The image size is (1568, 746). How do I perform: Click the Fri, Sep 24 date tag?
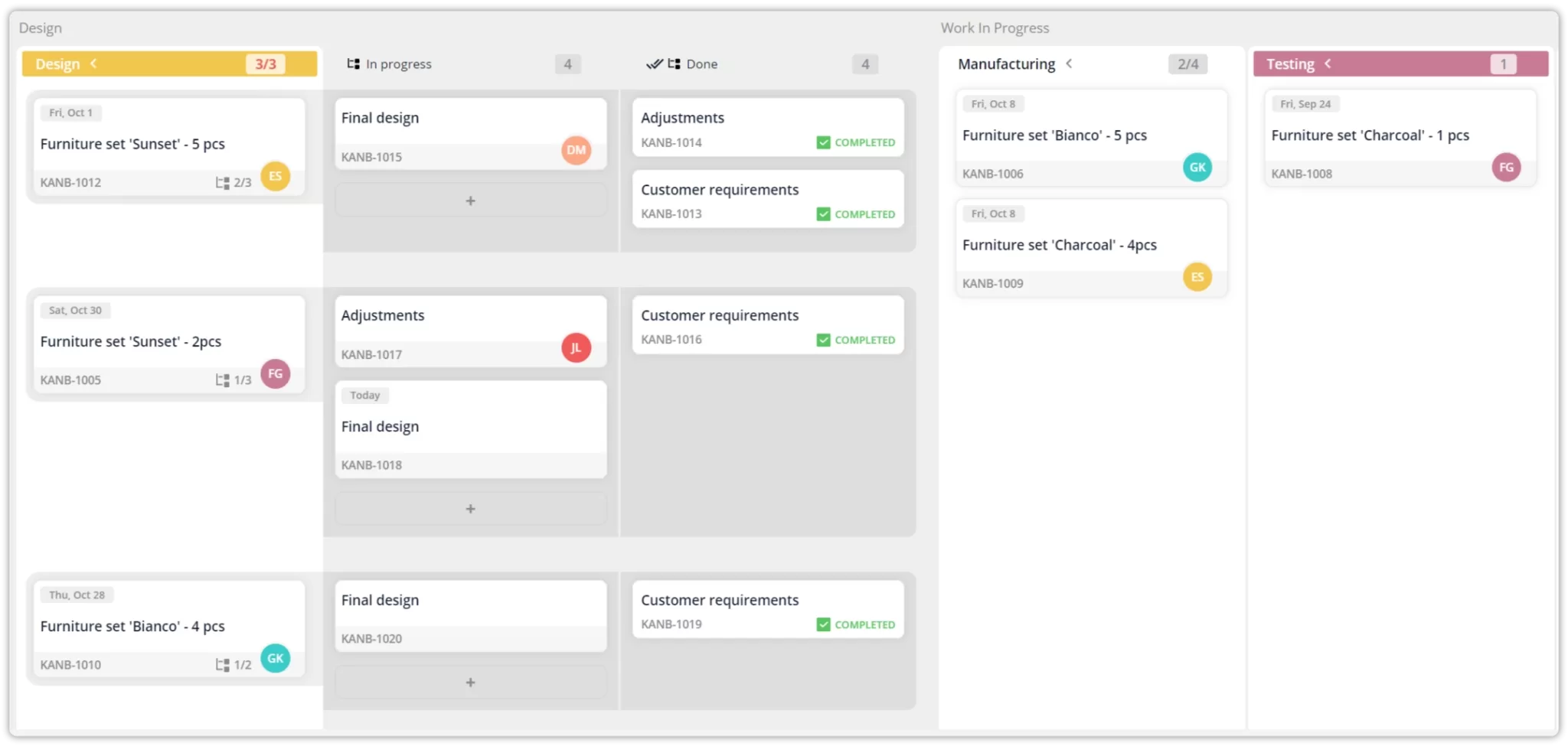click(x=1305, y=104)
